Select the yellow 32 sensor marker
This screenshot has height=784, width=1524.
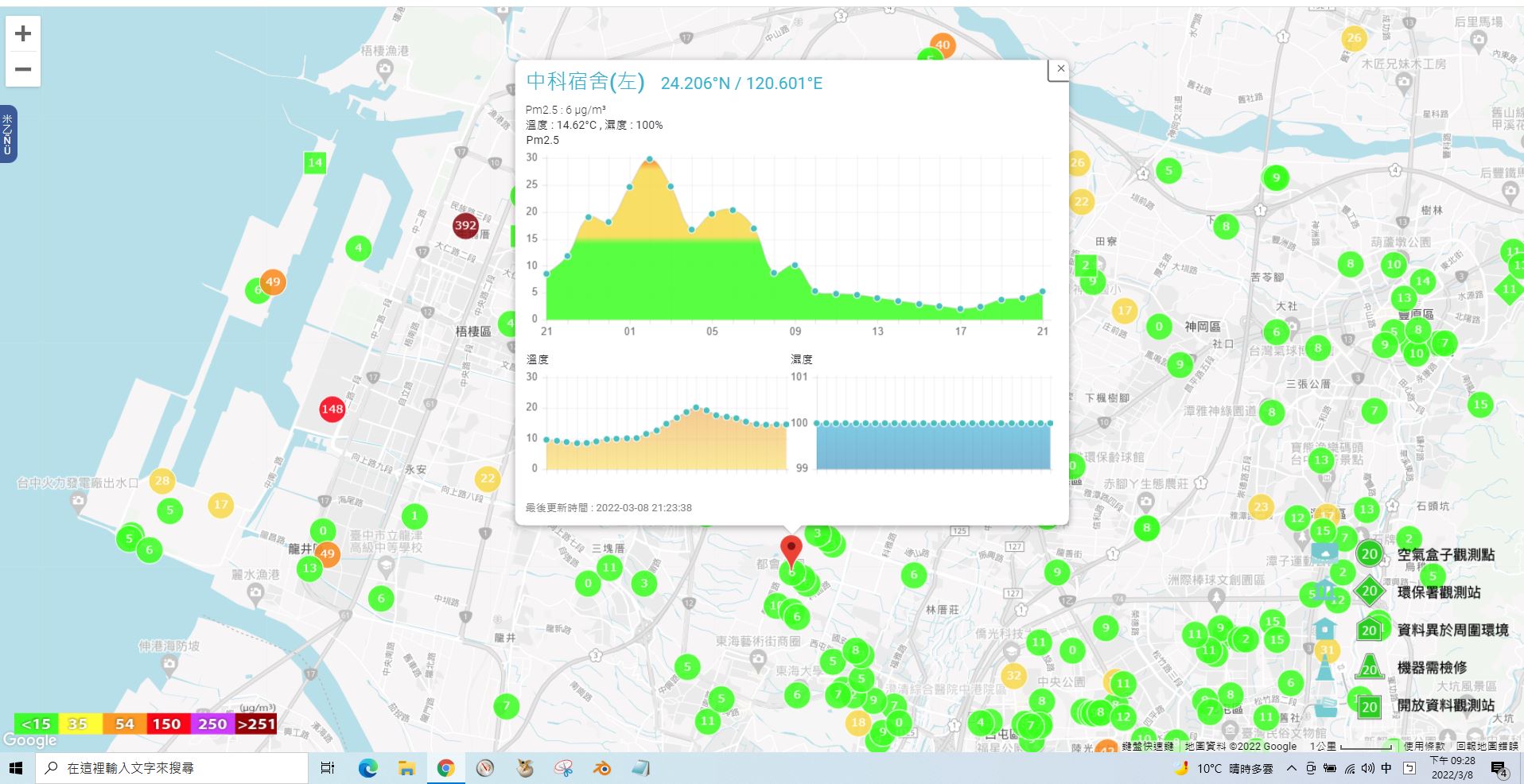tap(1013, 676)
